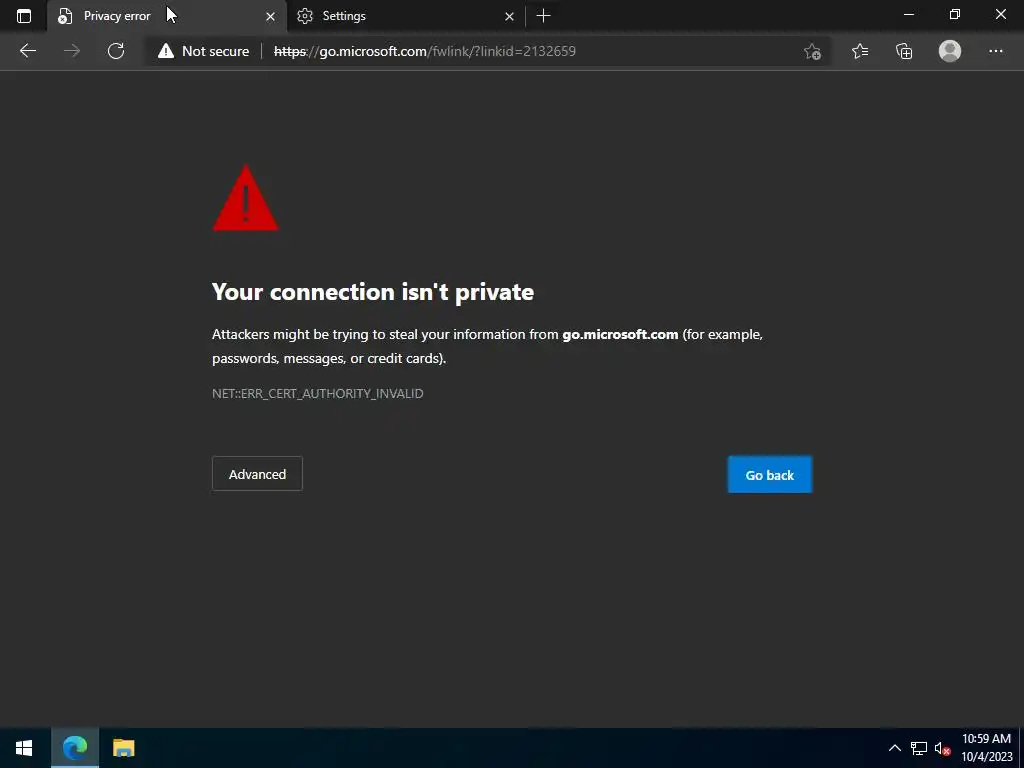Add this page to favorites star icon
Image resolution: width=1024 pixels, height=768 pixels.
[812, 51]
